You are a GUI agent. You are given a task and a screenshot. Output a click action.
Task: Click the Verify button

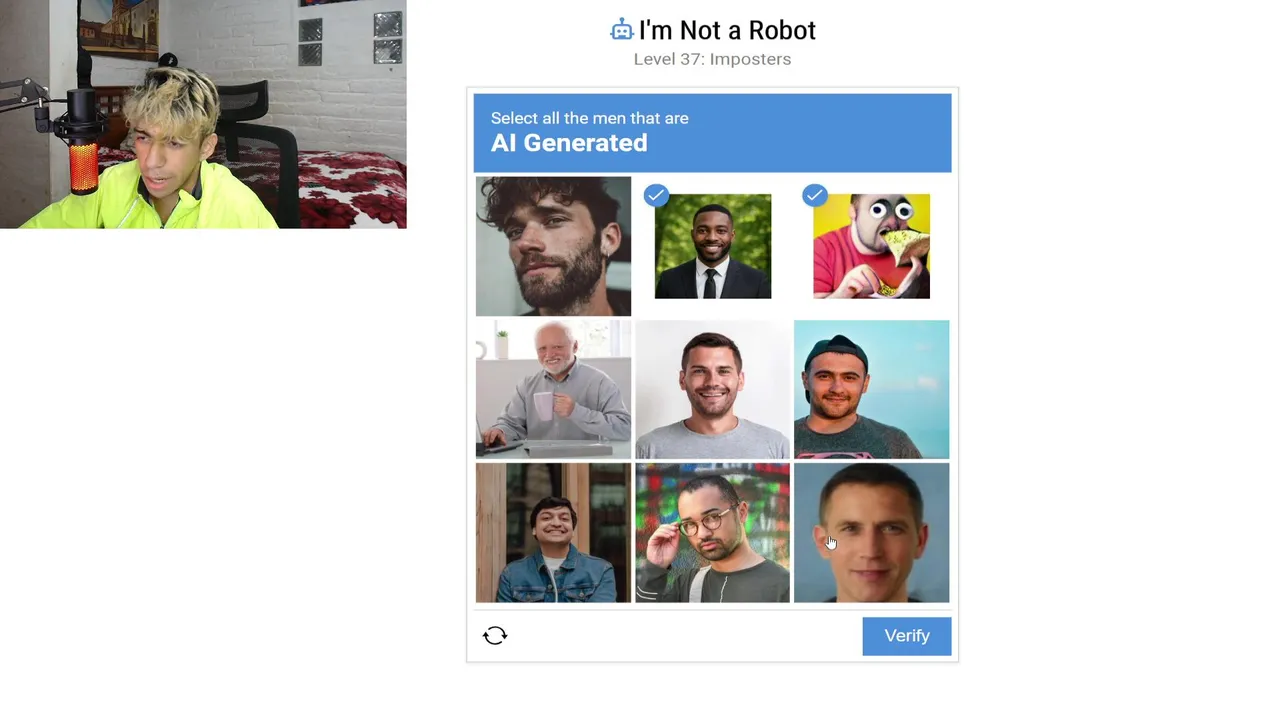pos(907,636)
